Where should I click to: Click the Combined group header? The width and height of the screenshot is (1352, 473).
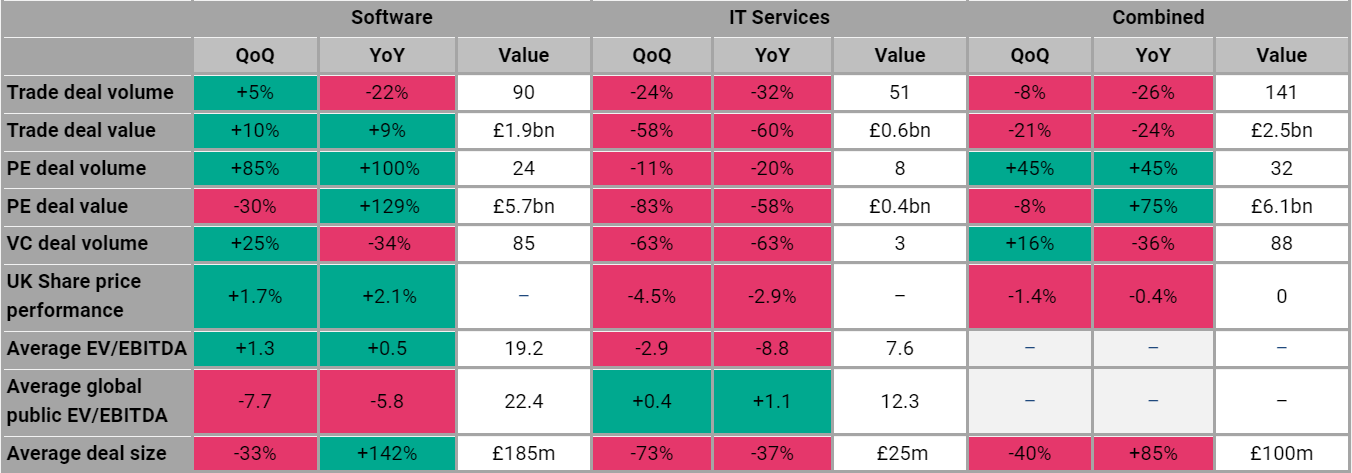(1157, 17)
